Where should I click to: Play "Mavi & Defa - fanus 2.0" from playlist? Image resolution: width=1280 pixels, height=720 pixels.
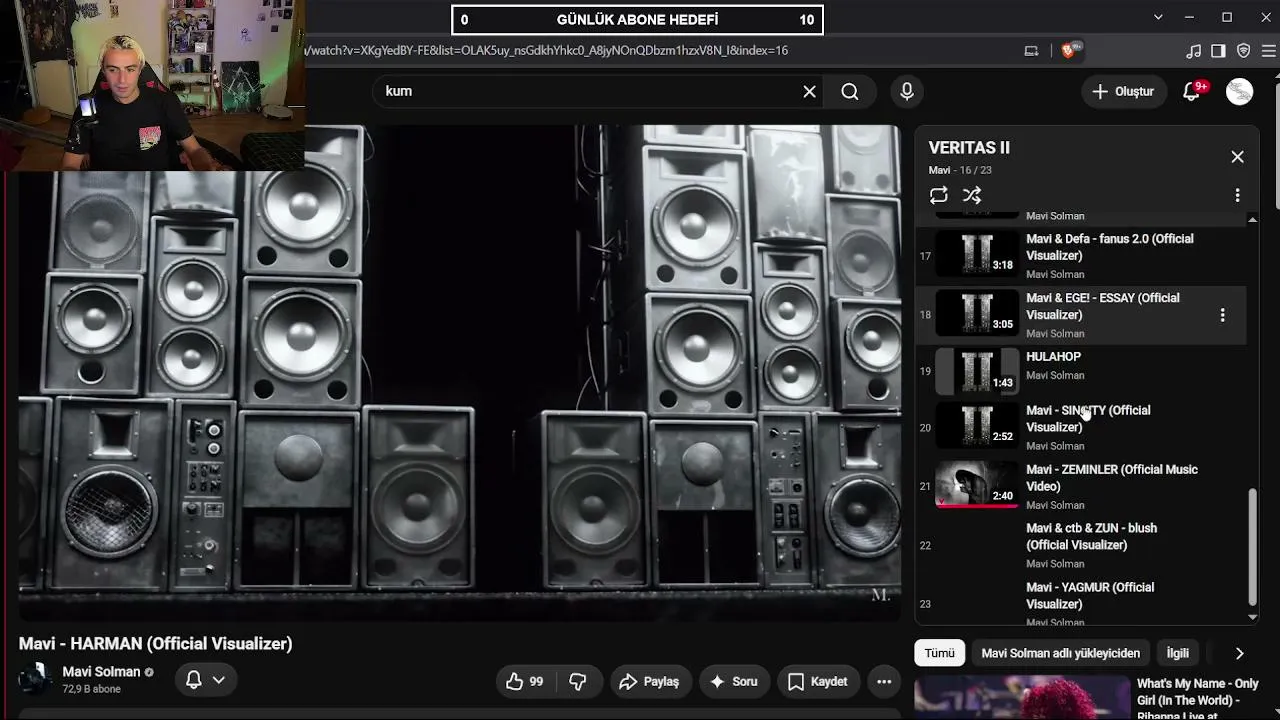point(1082,256)
